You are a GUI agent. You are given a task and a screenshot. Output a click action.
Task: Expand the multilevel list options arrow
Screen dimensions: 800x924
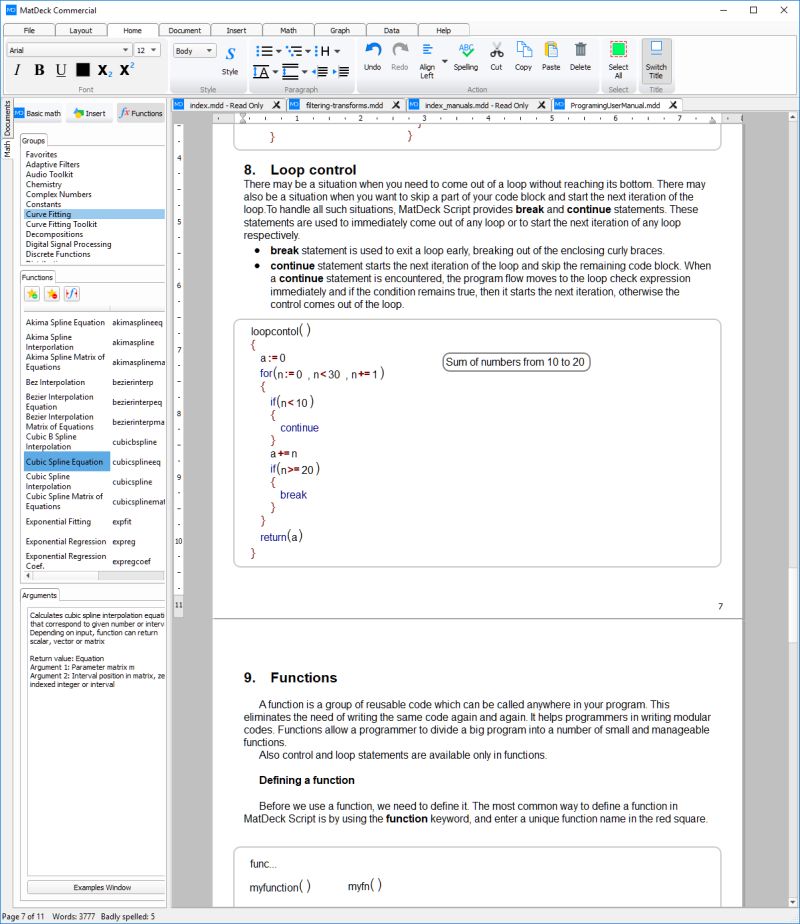(x=308, y=51)
